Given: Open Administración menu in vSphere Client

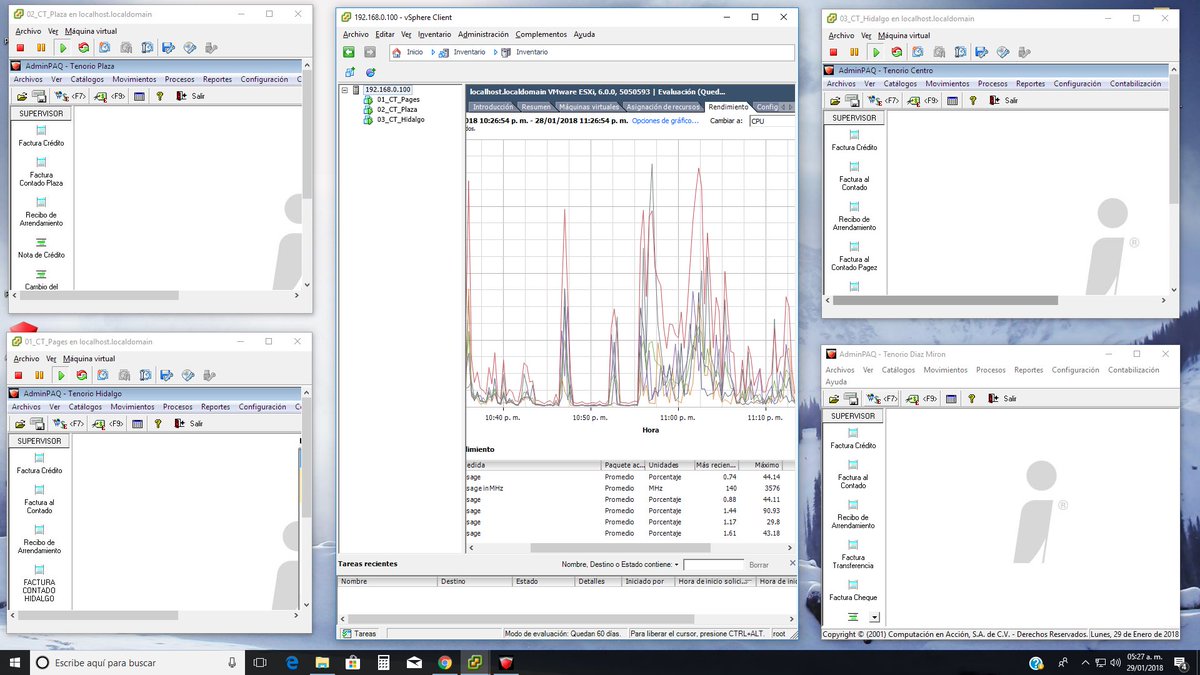Looking at the screenshot, I should point(483,34).
